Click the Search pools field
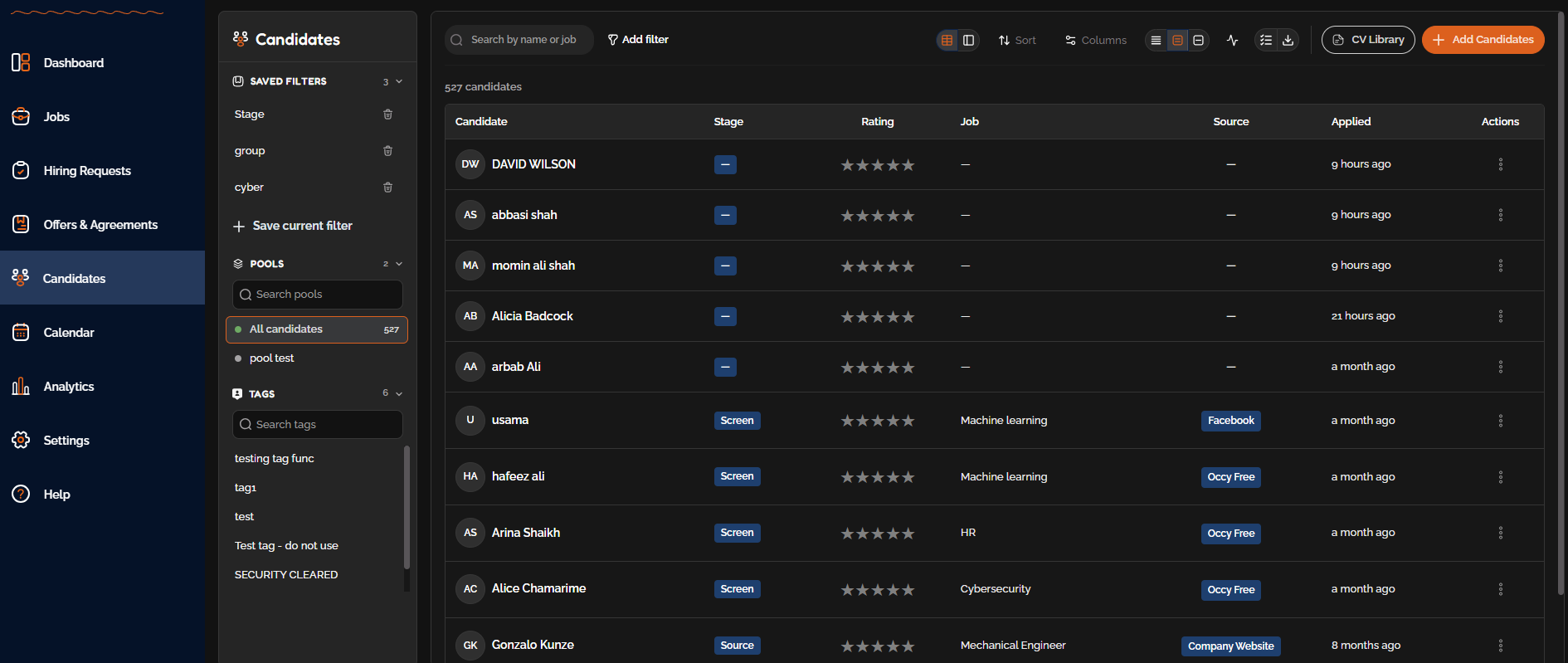The image size is (1568, 663). (318, 295)
